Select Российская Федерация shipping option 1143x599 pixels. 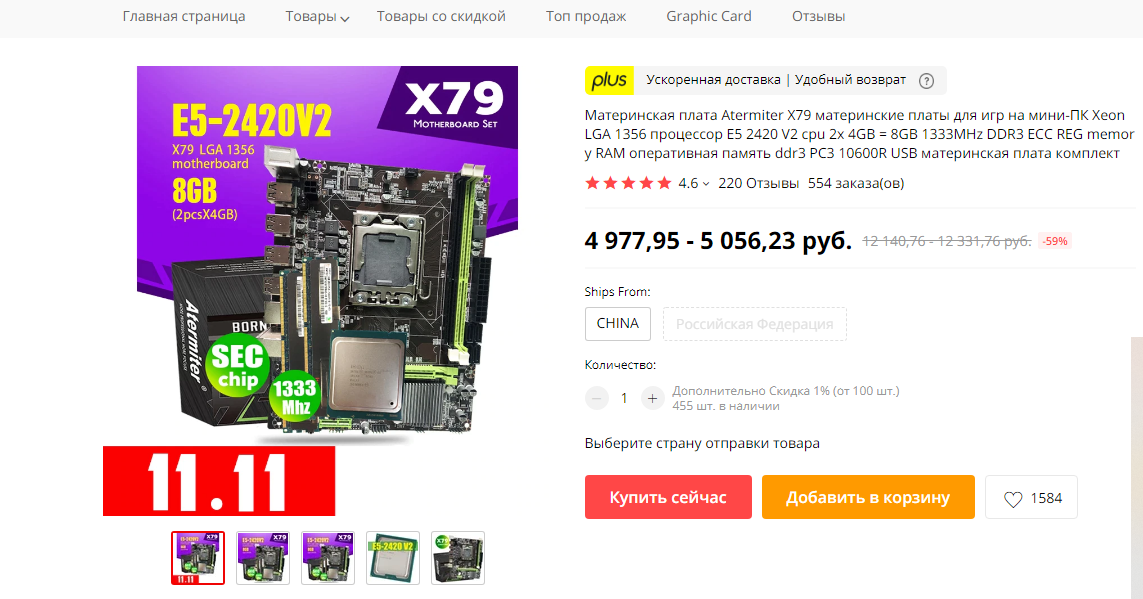pyautogui.click(x=754, y=324)
